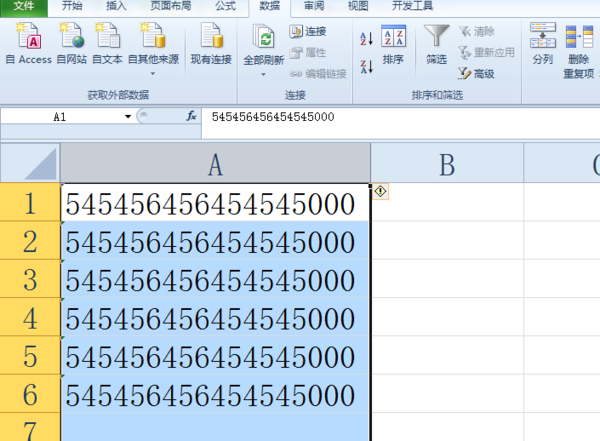600x441 pixels.
Task: Select row 2 header
Action: [30, 241]
